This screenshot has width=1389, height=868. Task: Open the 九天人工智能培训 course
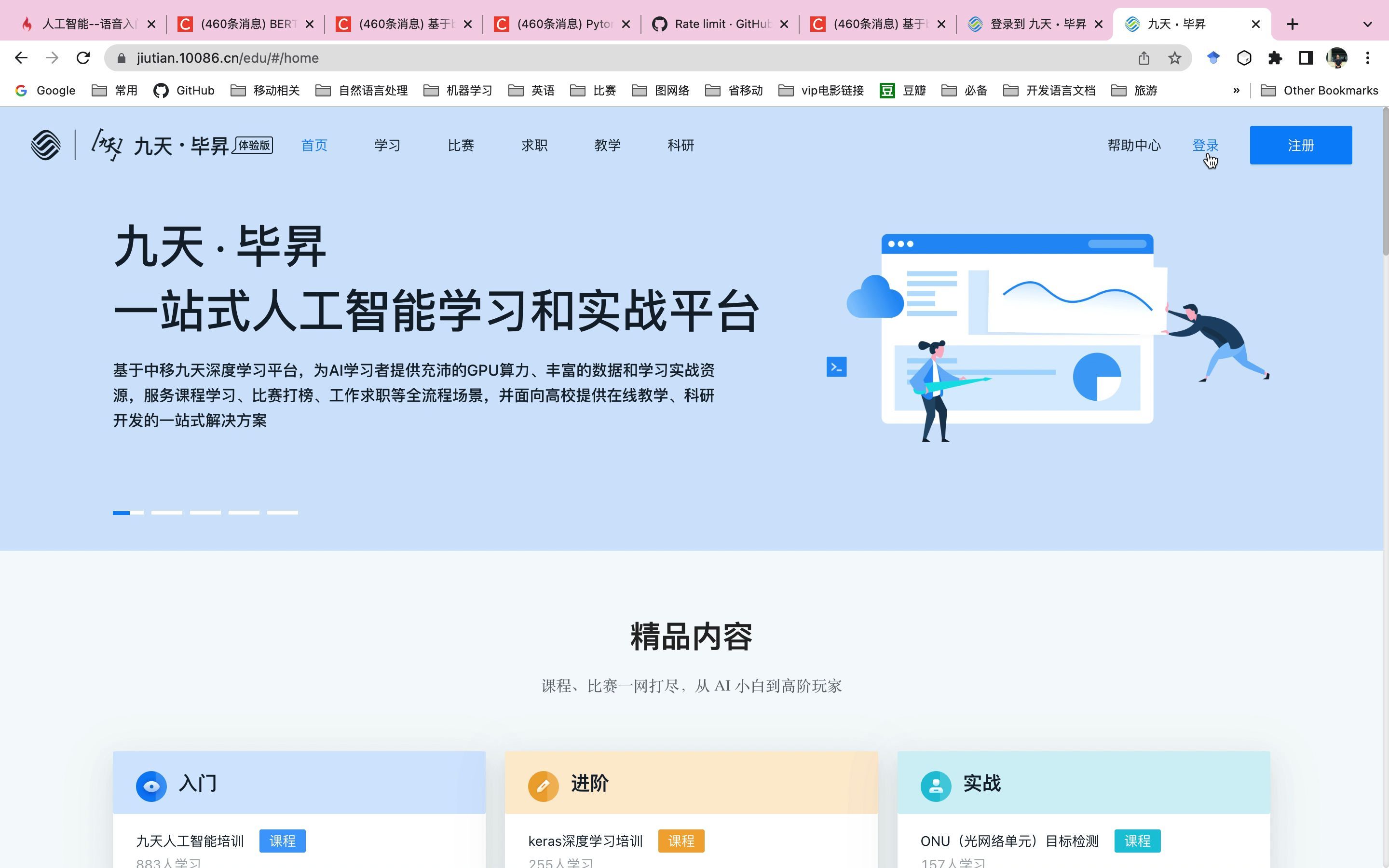(x=190, y=841)
